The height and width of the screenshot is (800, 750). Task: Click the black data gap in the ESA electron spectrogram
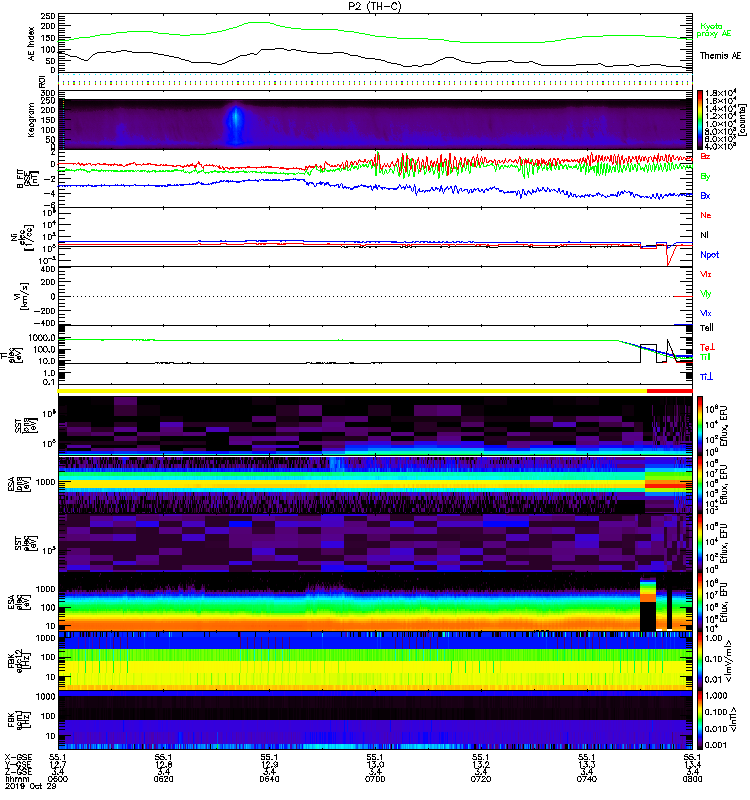pyautogui.click(x=647, y=616)
